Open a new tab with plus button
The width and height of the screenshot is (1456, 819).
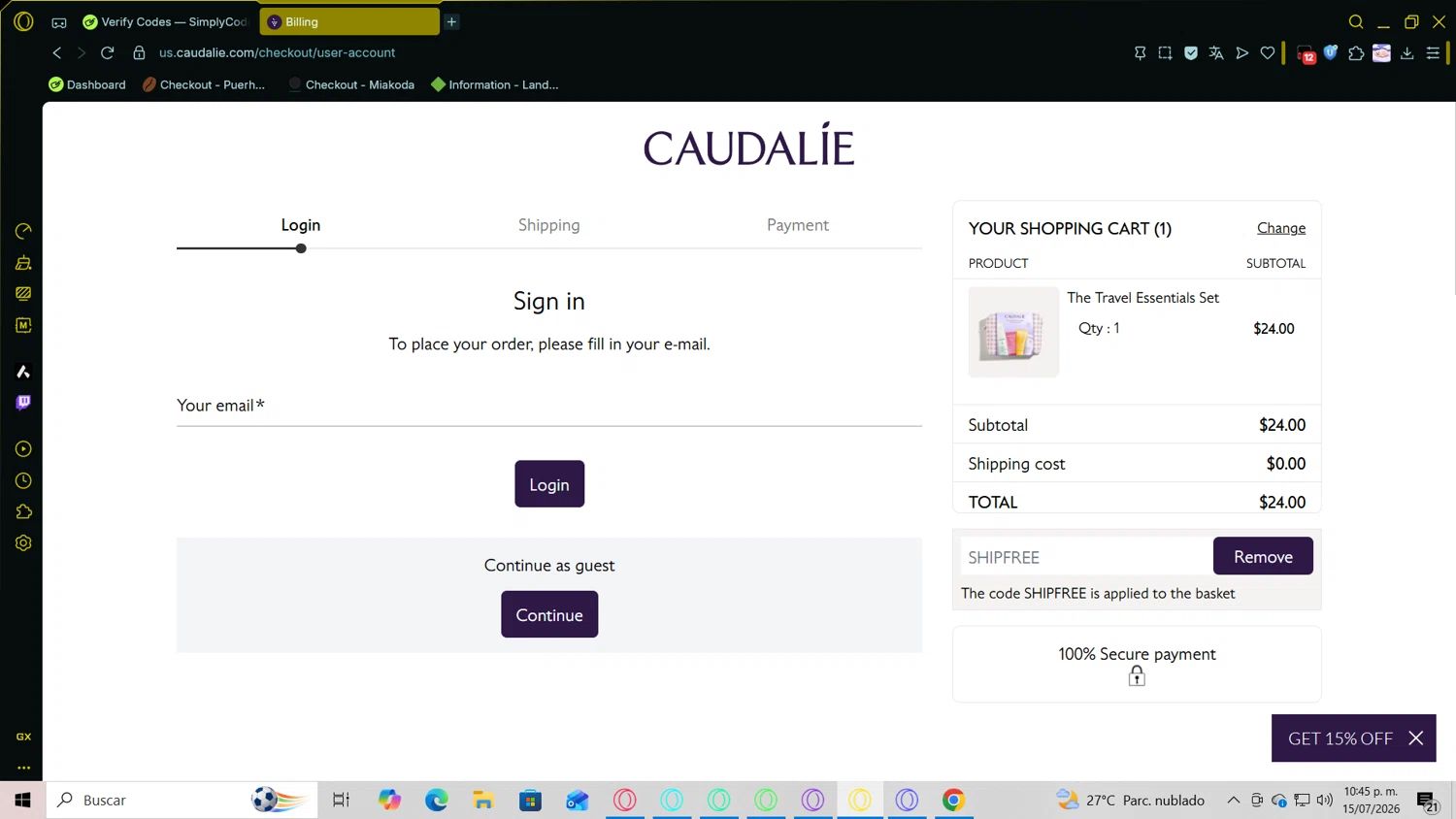pos(451,21)
